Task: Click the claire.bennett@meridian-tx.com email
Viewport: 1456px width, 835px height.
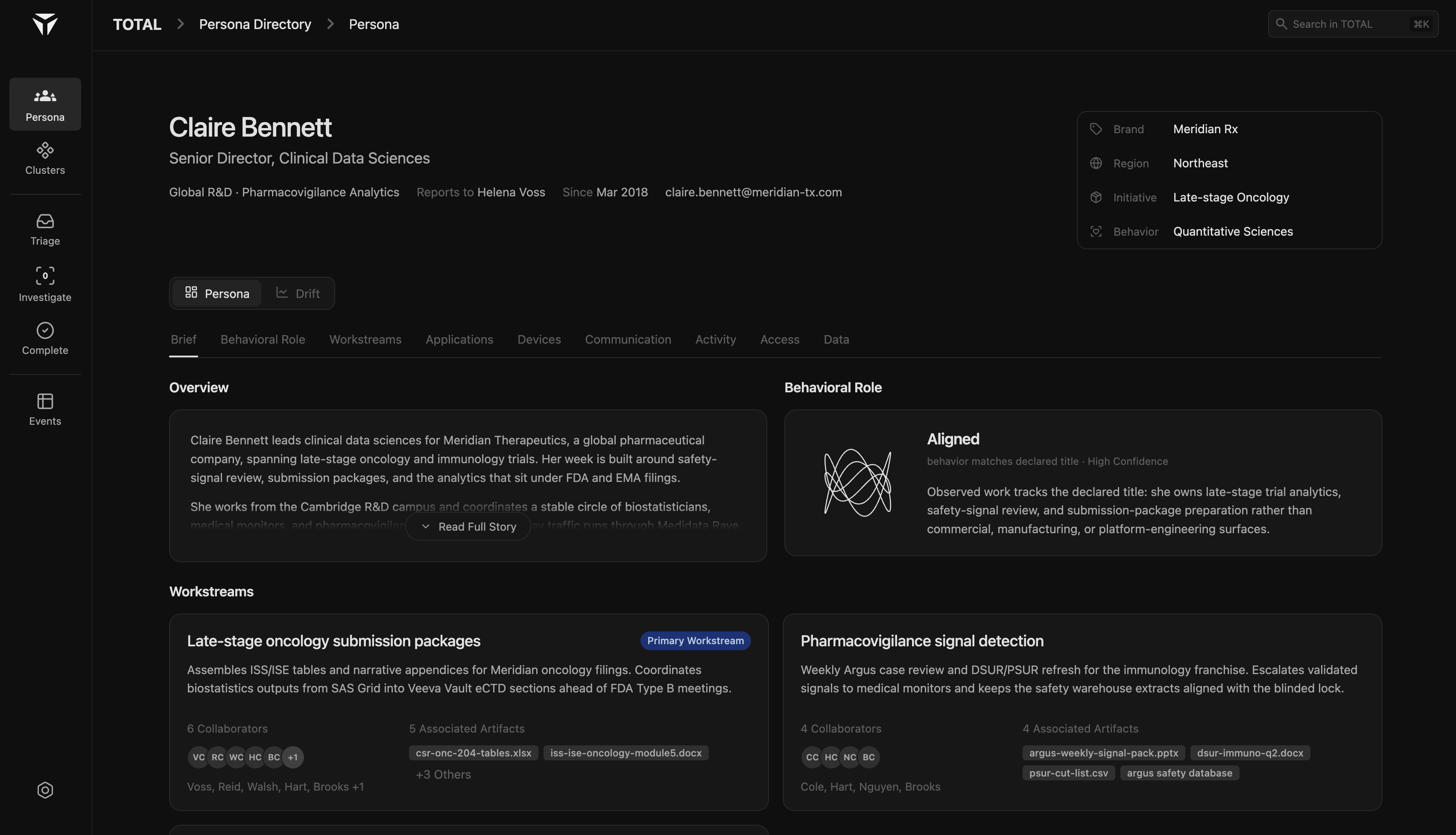Action: [754, 192]
